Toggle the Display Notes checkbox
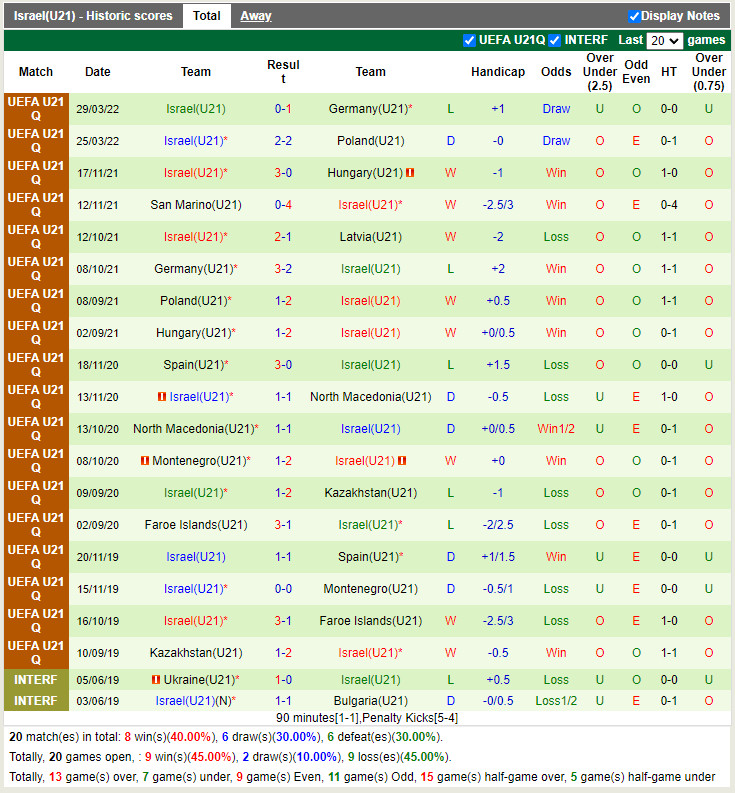The image size is (735, 793). (634, 16)
